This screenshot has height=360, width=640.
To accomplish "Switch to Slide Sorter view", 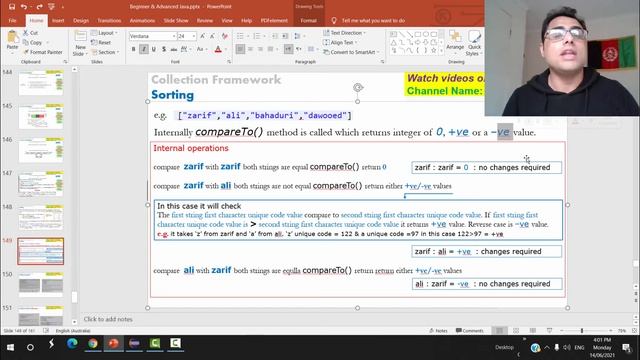I will [516, 331].
